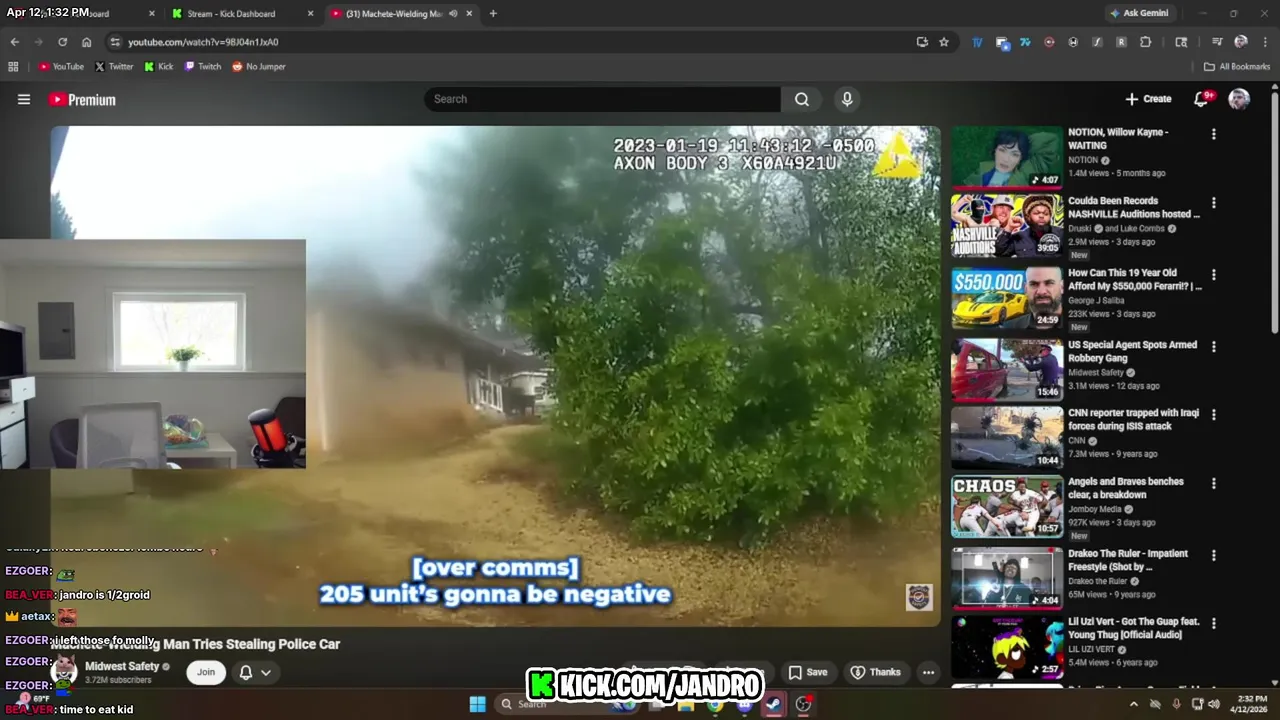Open the YouTube bookmark
Image resolution: width=1280 pixels, height=720 pixels.
61,66
